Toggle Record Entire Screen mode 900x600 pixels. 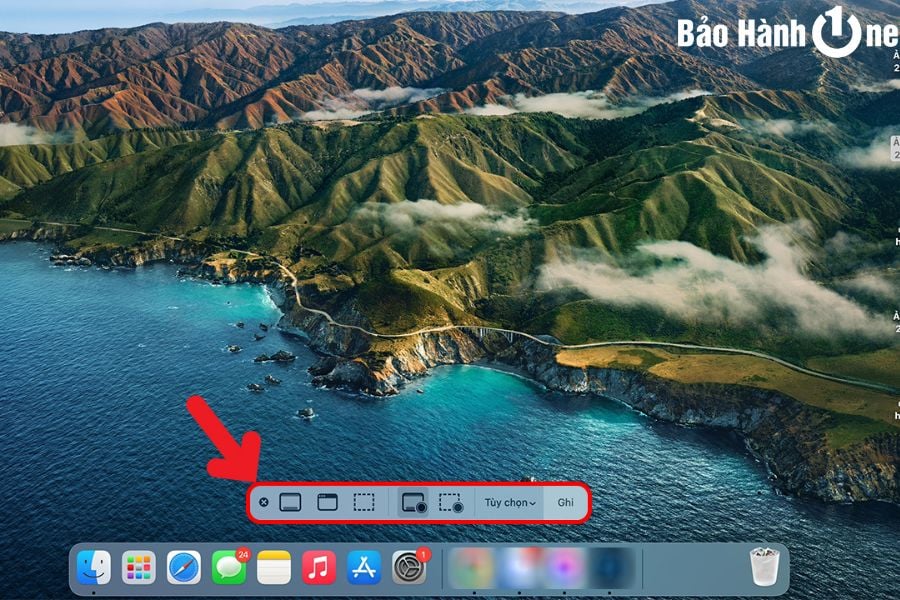point(414,502)
